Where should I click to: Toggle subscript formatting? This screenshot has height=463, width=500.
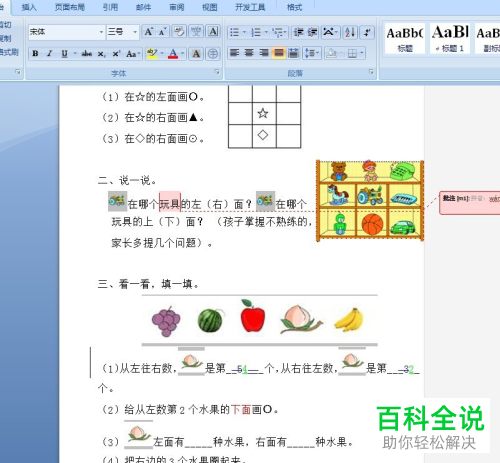101,53
